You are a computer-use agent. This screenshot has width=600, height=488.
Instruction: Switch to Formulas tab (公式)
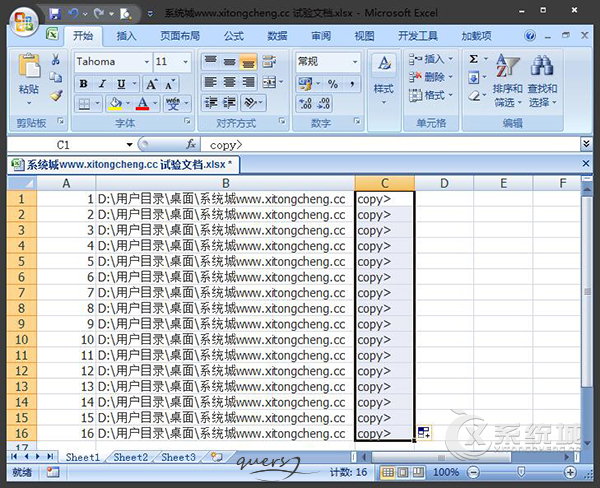(234, 36)
